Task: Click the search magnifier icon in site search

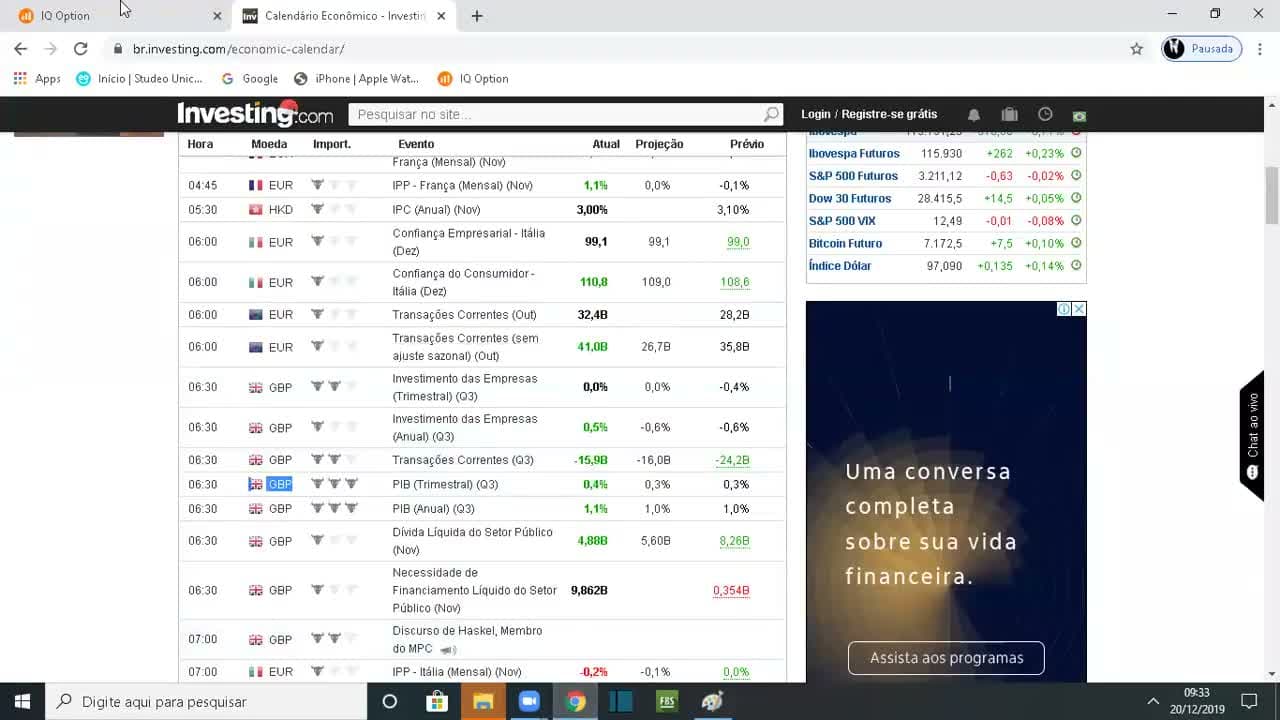Action: [771, 114]
